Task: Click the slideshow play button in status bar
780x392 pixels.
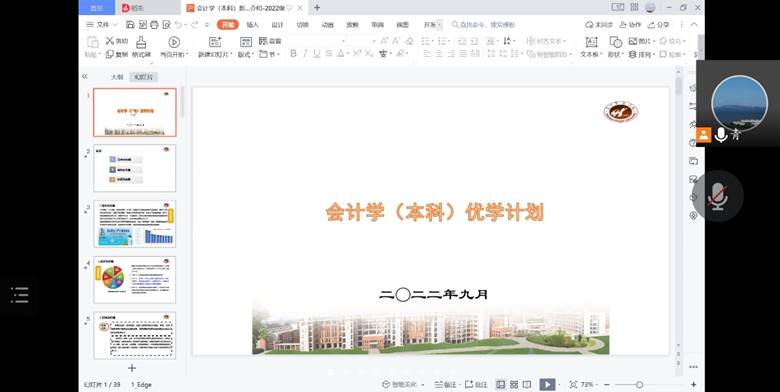Action: tap(547, 385)
